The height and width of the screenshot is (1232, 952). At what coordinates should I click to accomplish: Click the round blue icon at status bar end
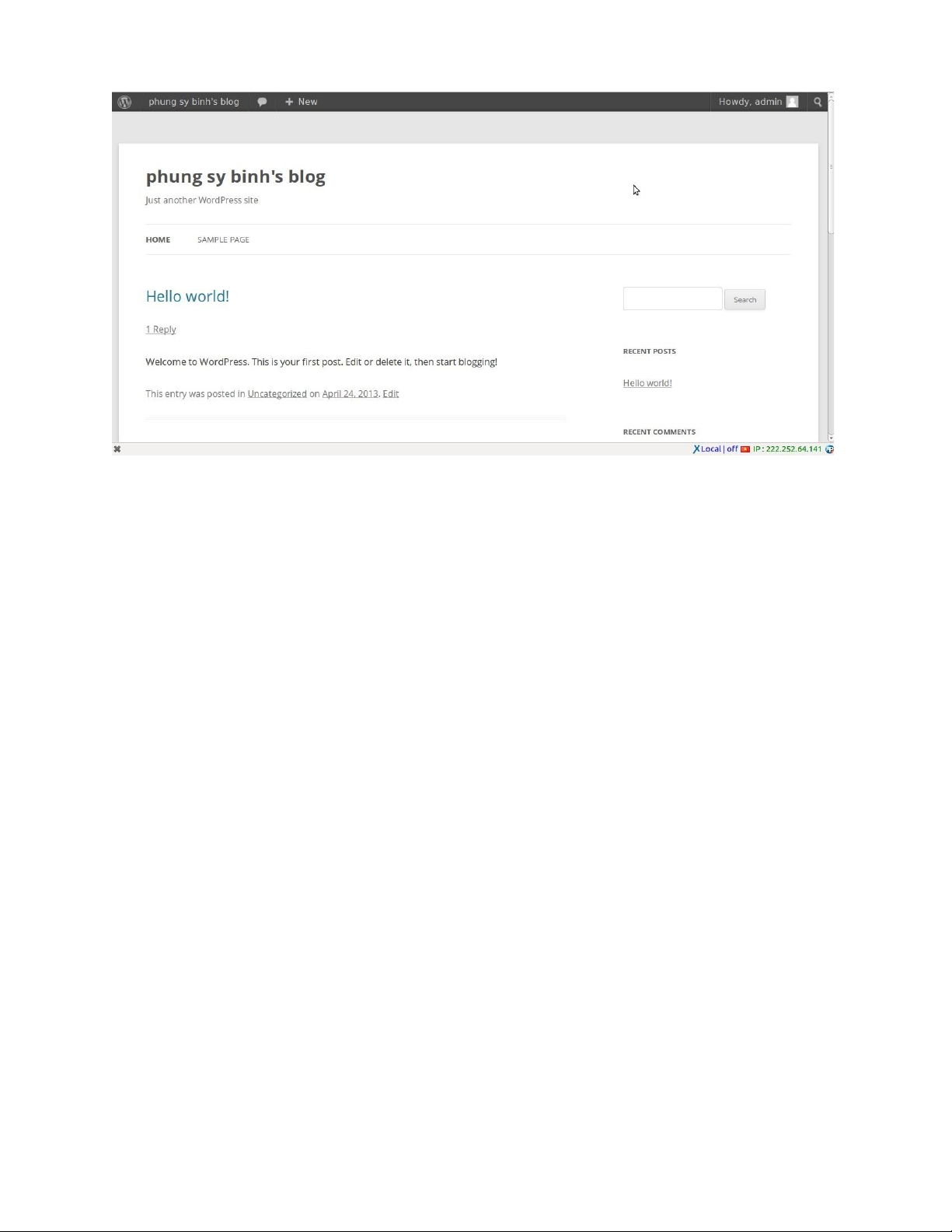829,449
